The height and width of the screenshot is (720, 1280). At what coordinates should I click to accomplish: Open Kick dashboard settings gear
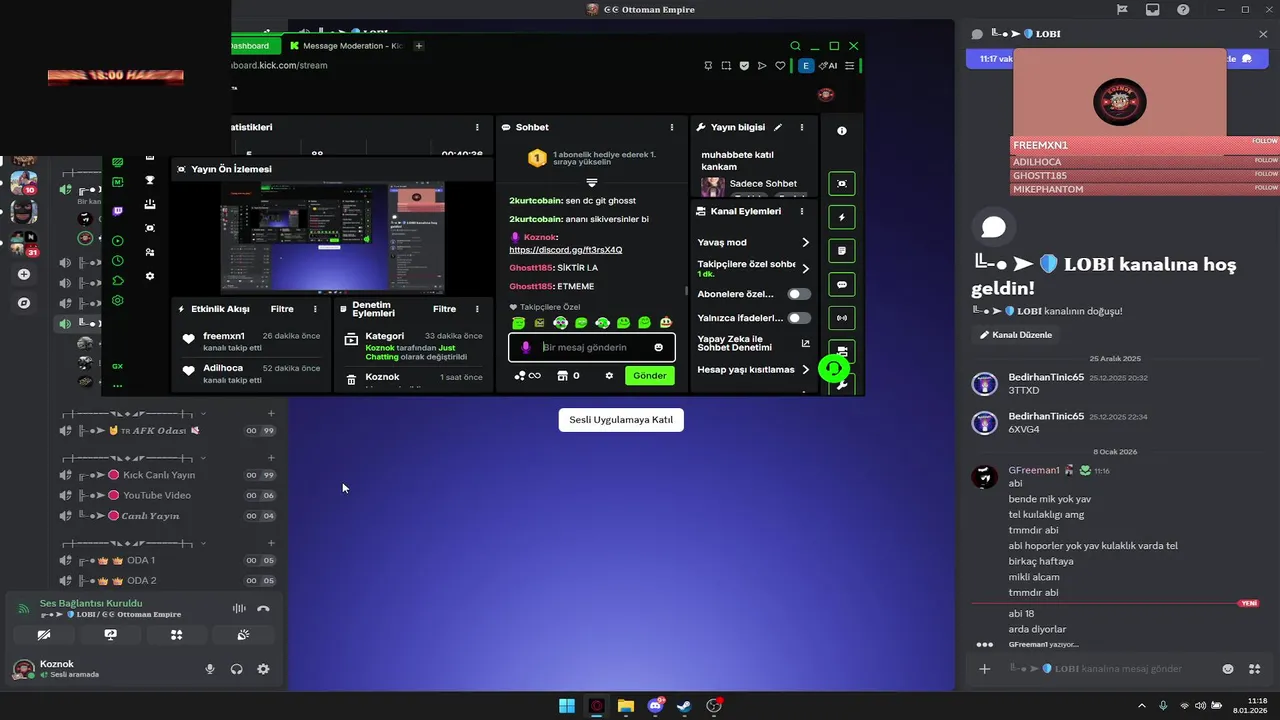[x=150, y=276]
